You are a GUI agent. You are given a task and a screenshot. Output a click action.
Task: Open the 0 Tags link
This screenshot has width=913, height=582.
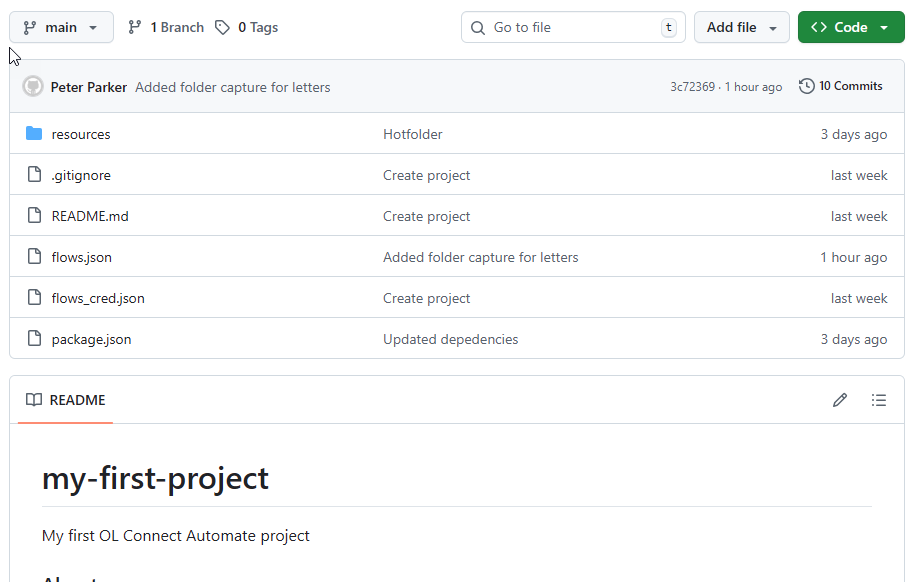coord(247,27)
